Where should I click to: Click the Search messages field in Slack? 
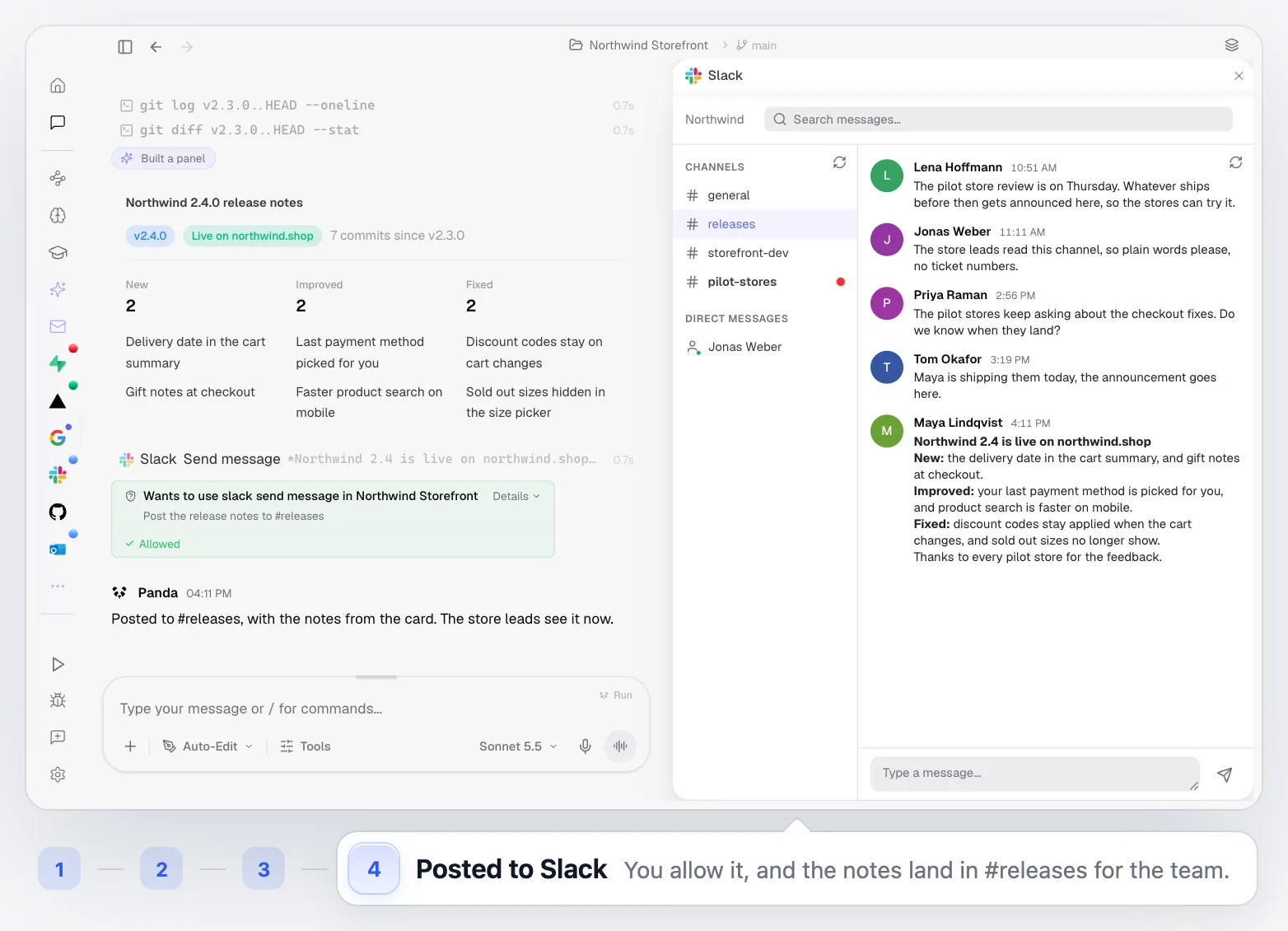[998, 119]
